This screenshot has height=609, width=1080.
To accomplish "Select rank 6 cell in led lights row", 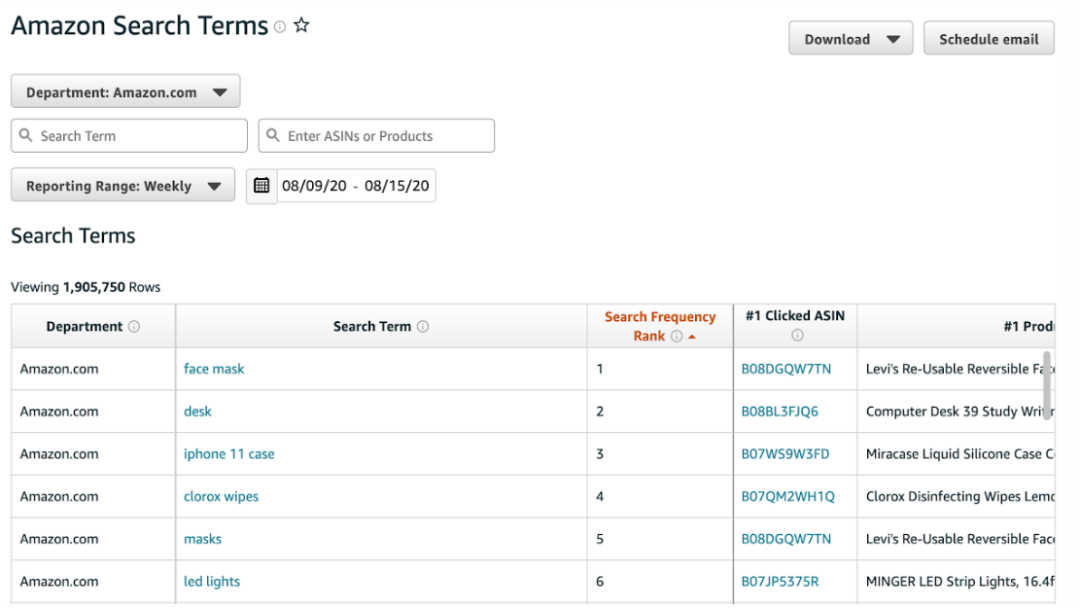I will [660, 581].
